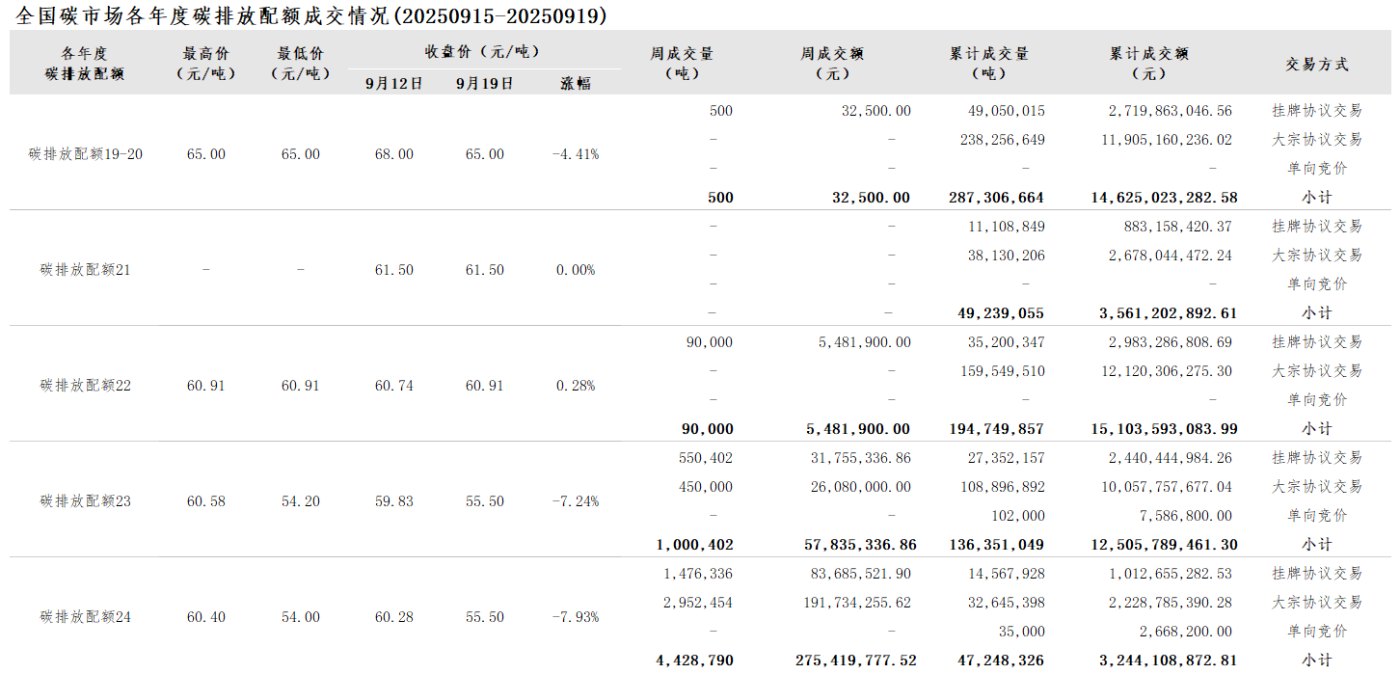Click the -4.41% change cell

tap(575, 154)
